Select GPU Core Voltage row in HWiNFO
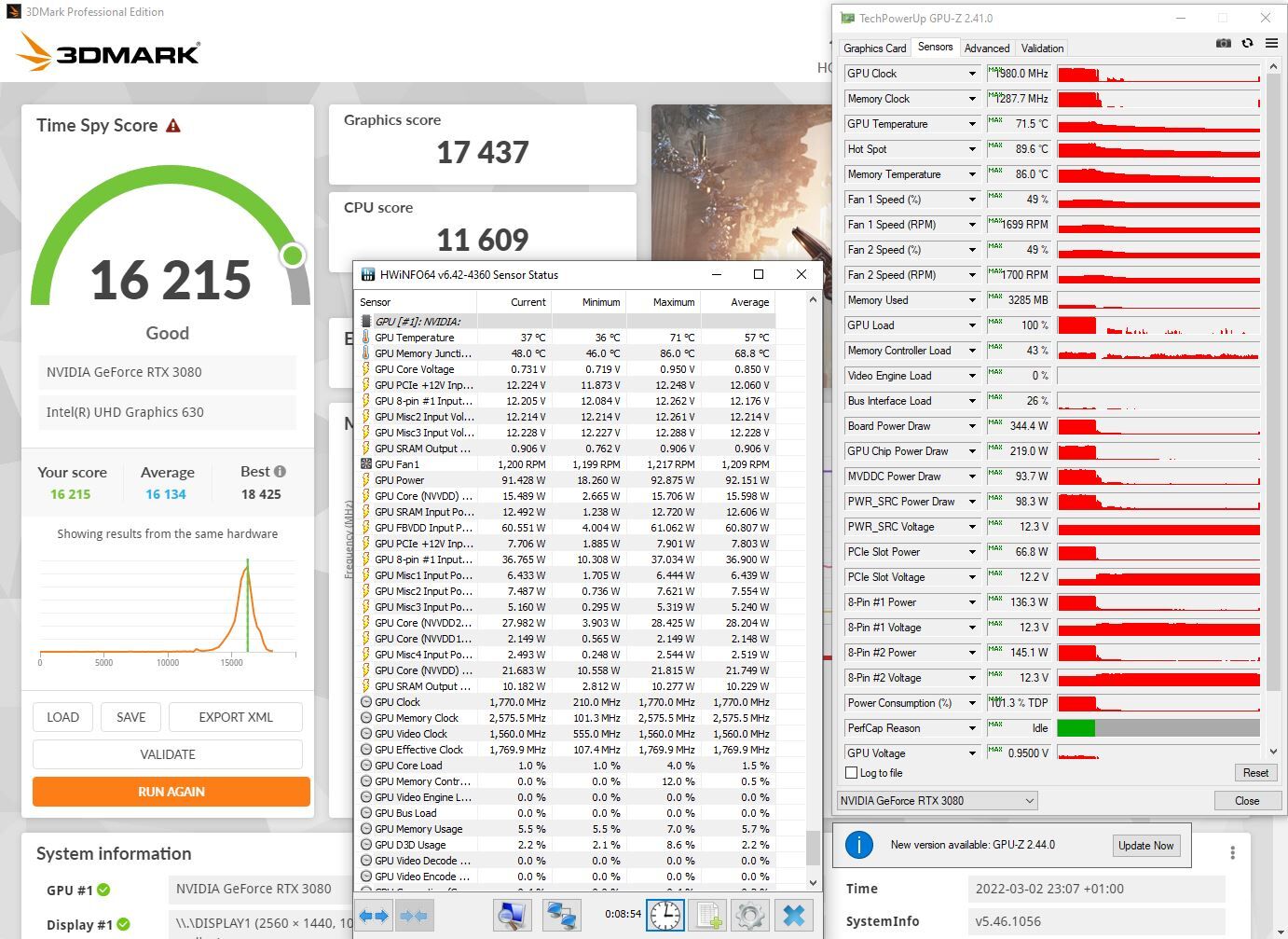 tap(566, 369)
